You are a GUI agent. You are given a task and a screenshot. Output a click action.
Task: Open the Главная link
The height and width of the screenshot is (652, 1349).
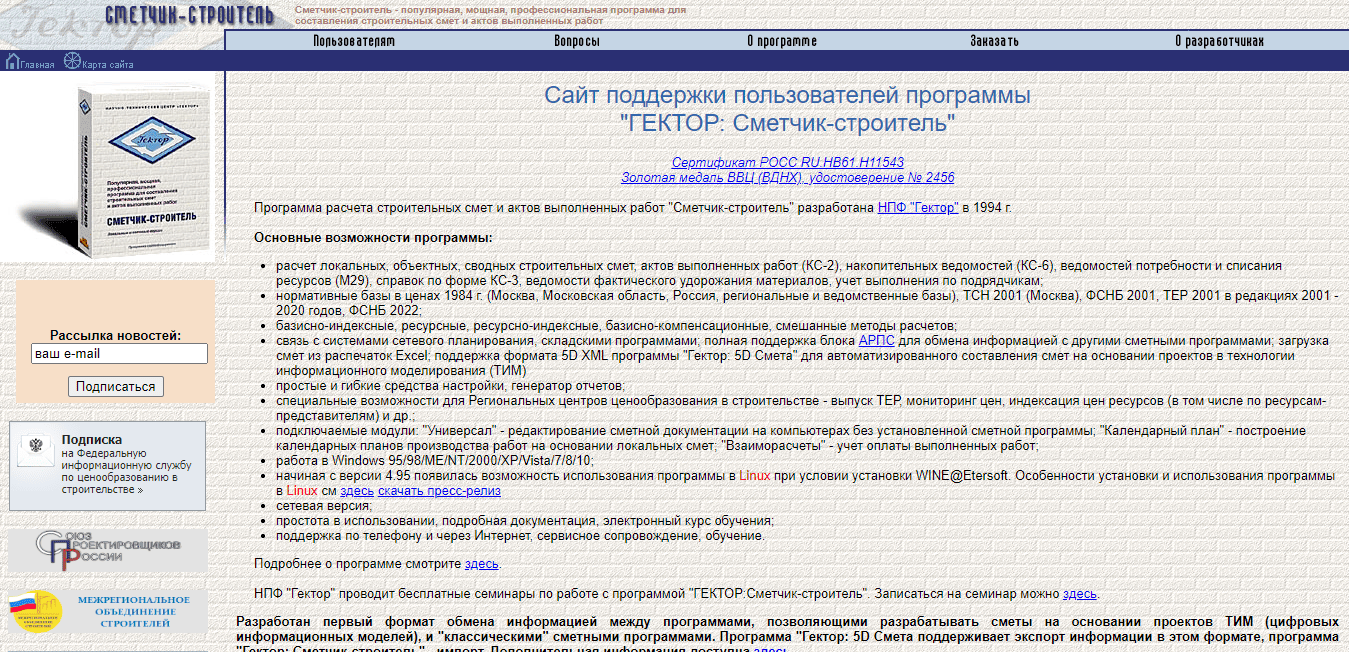pos(38,65)
